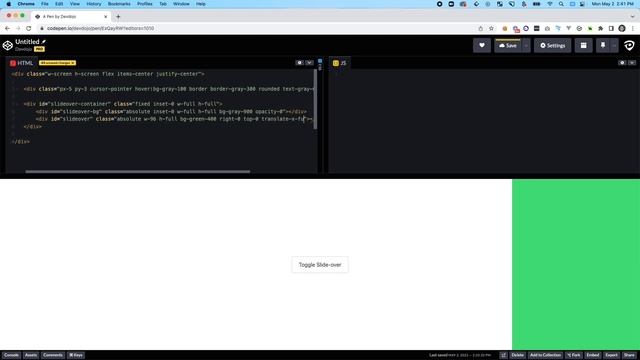Open Chrome profile avatar
This screenshot has width=640, height=360.
point(622,28)
